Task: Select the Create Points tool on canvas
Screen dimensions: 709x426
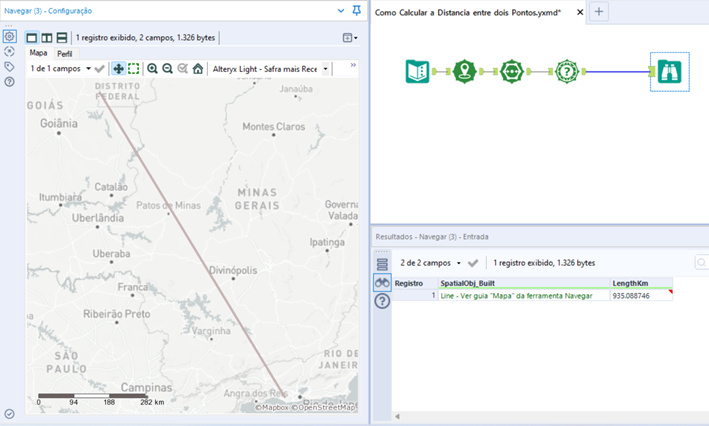Action: coord(464,71)
